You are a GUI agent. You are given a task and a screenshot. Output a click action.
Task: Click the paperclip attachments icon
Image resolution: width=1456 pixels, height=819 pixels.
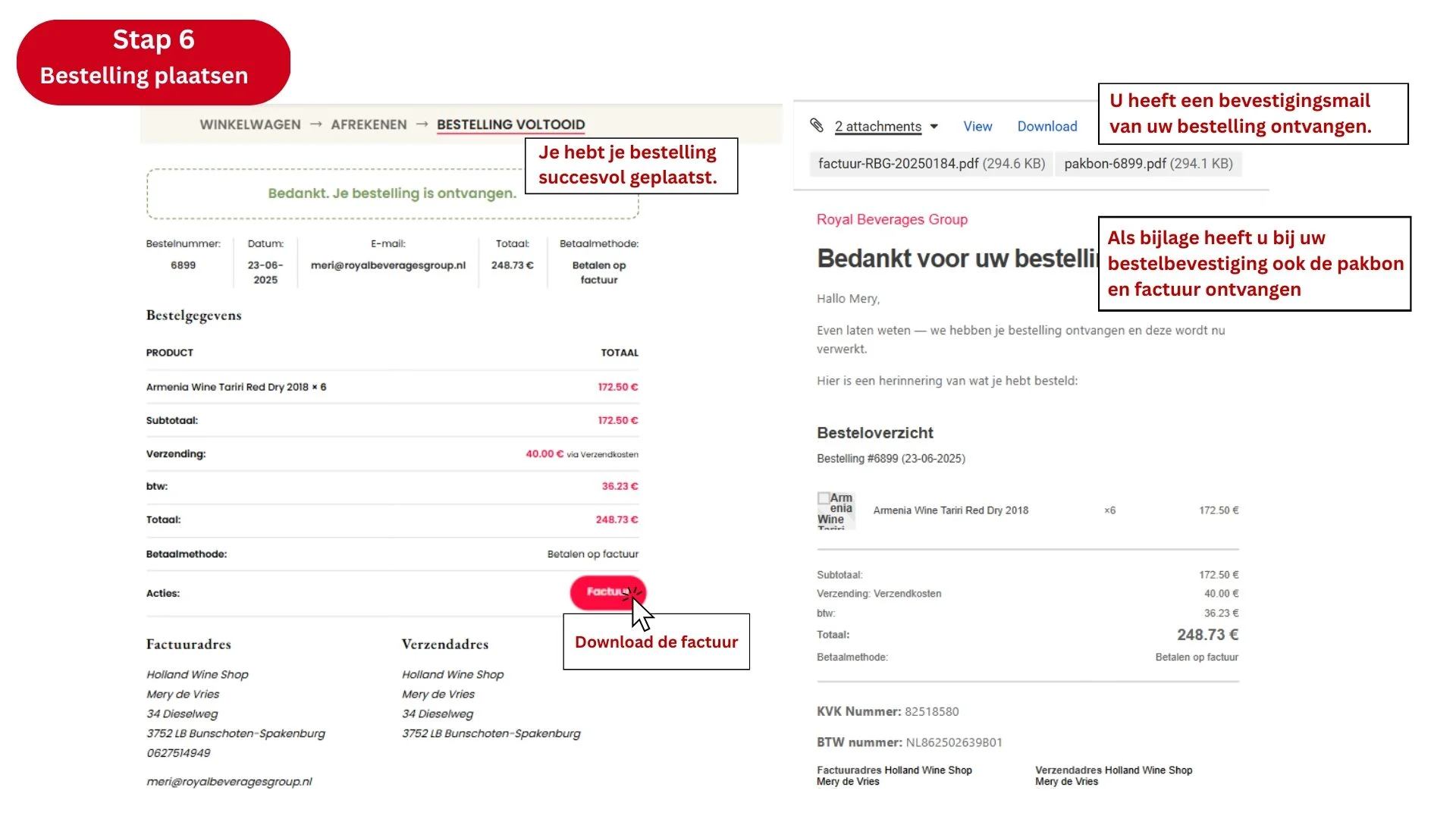[816, 125]
